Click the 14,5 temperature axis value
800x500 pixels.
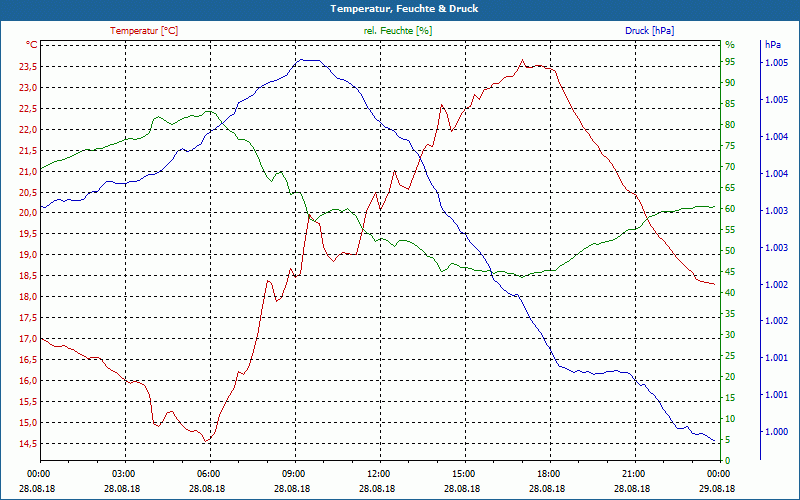coord(28,443)
